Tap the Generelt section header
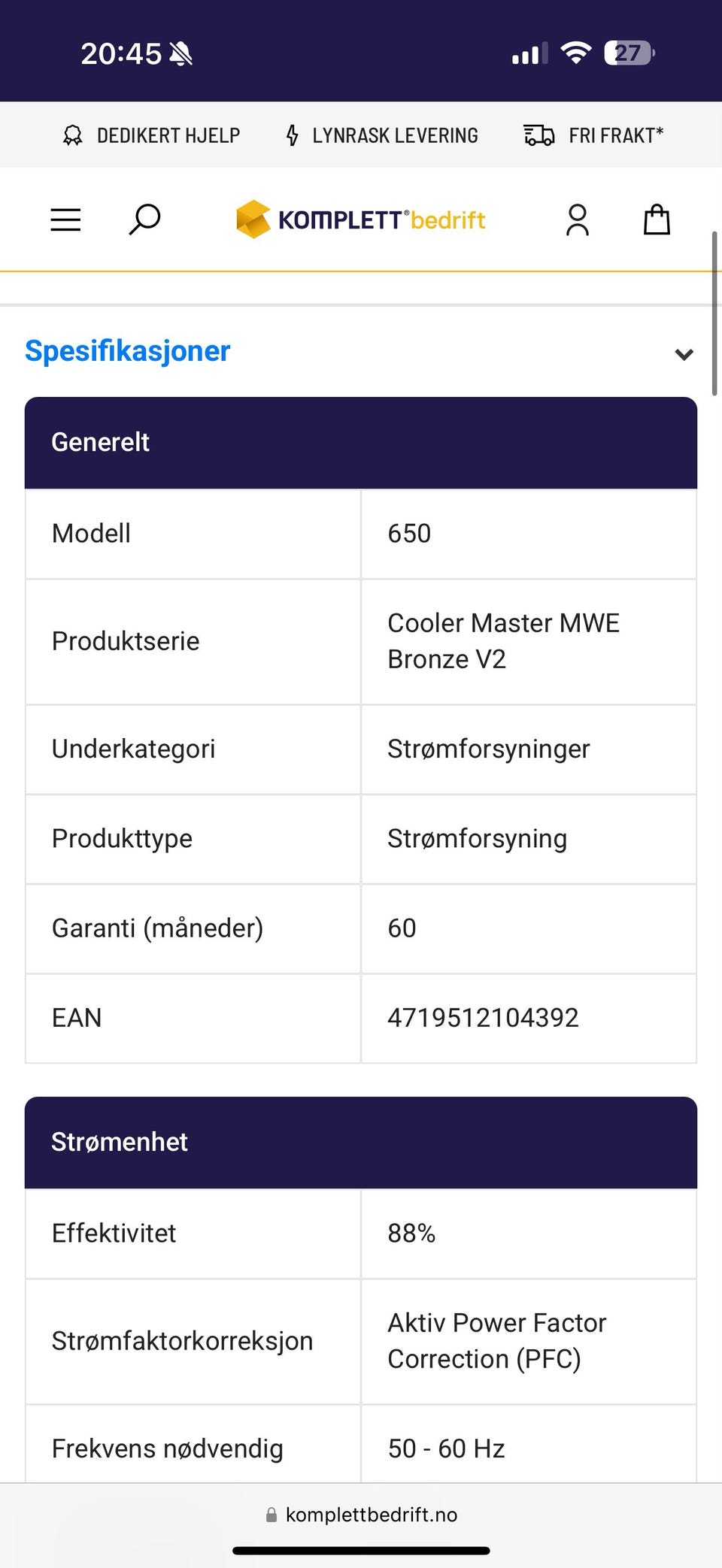 [x=361, y=443]
